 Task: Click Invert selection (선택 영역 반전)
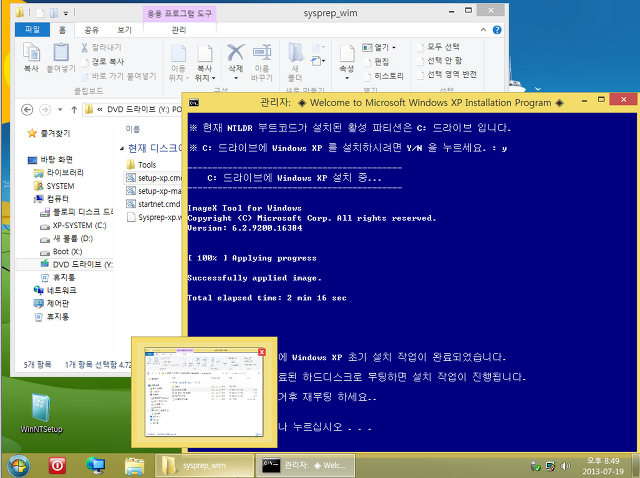click(447, 74)
